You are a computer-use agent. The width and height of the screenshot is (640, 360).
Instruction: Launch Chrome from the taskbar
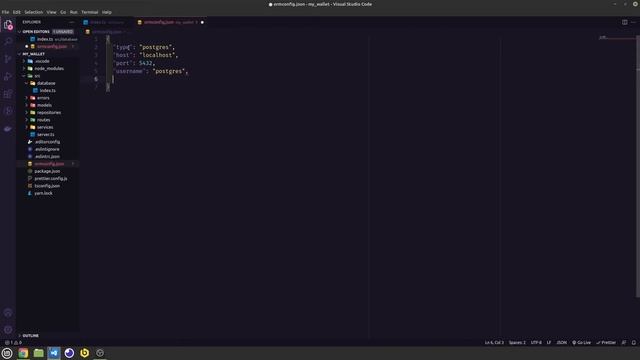pos(23,353)
